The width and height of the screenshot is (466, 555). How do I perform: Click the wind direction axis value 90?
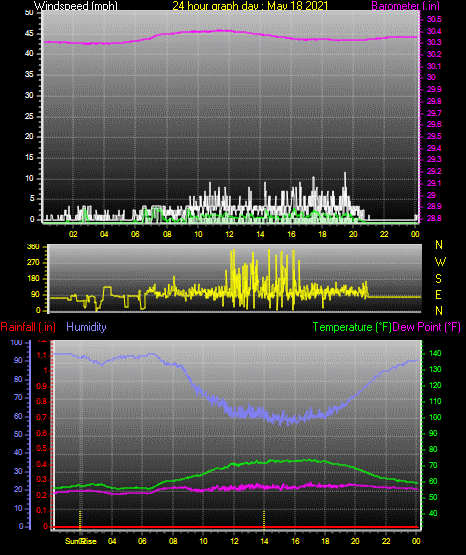tap(36, 294)
